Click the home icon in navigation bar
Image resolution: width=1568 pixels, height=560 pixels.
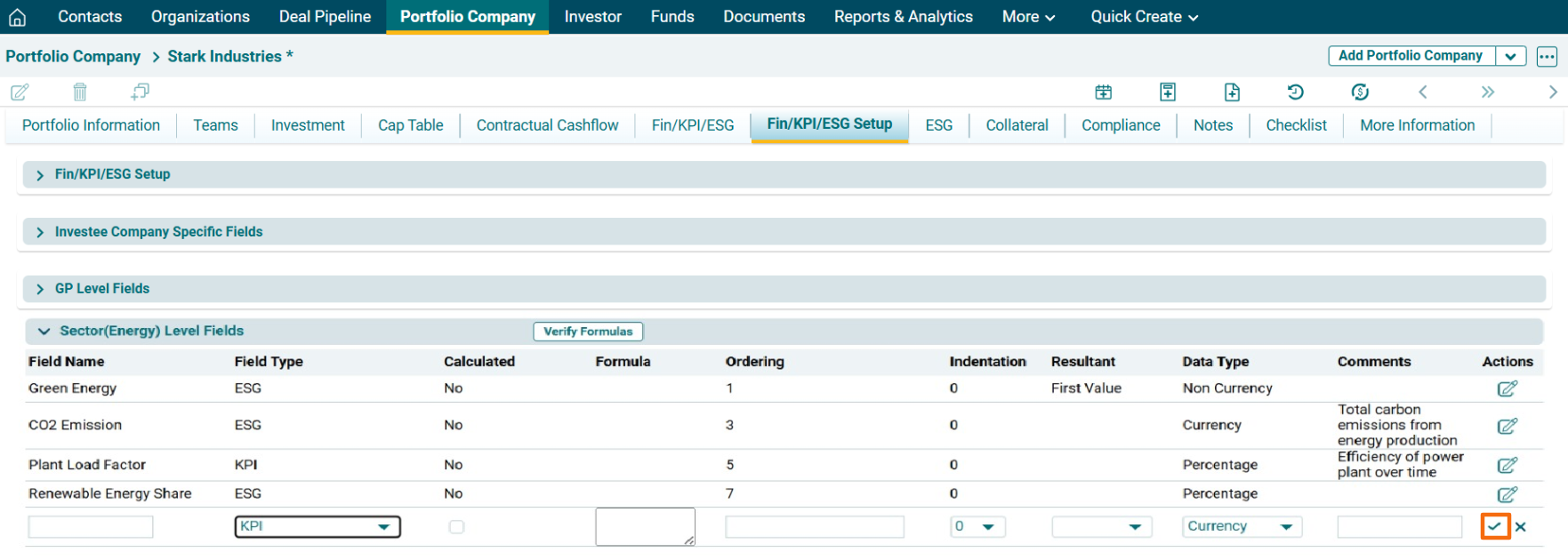[18, 17]
